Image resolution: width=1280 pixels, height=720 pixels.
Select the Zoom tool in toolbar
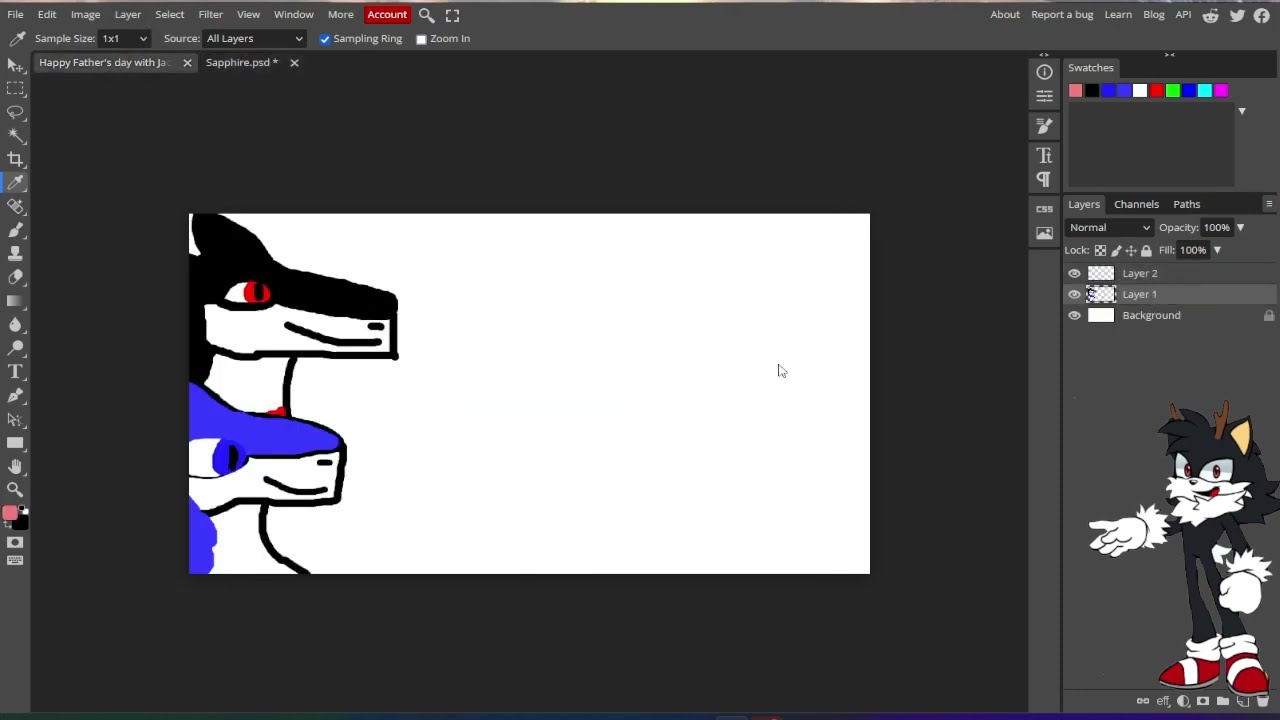[15, 489]
